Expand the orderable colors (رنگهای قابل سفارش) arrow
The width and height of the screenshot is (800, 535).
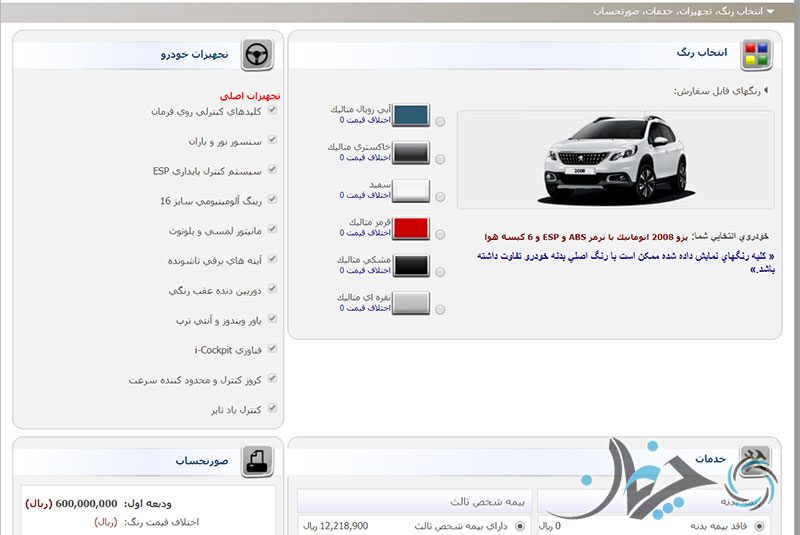point(766,90)
